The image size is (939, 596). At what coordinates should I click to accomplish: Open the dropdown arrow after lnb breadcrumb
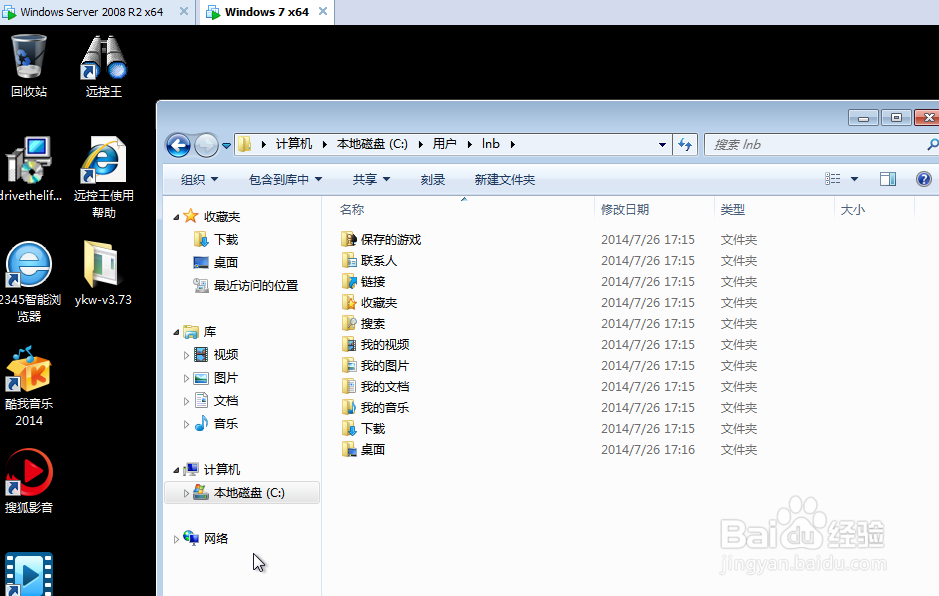pyautogui.click(x=513, y=144)
